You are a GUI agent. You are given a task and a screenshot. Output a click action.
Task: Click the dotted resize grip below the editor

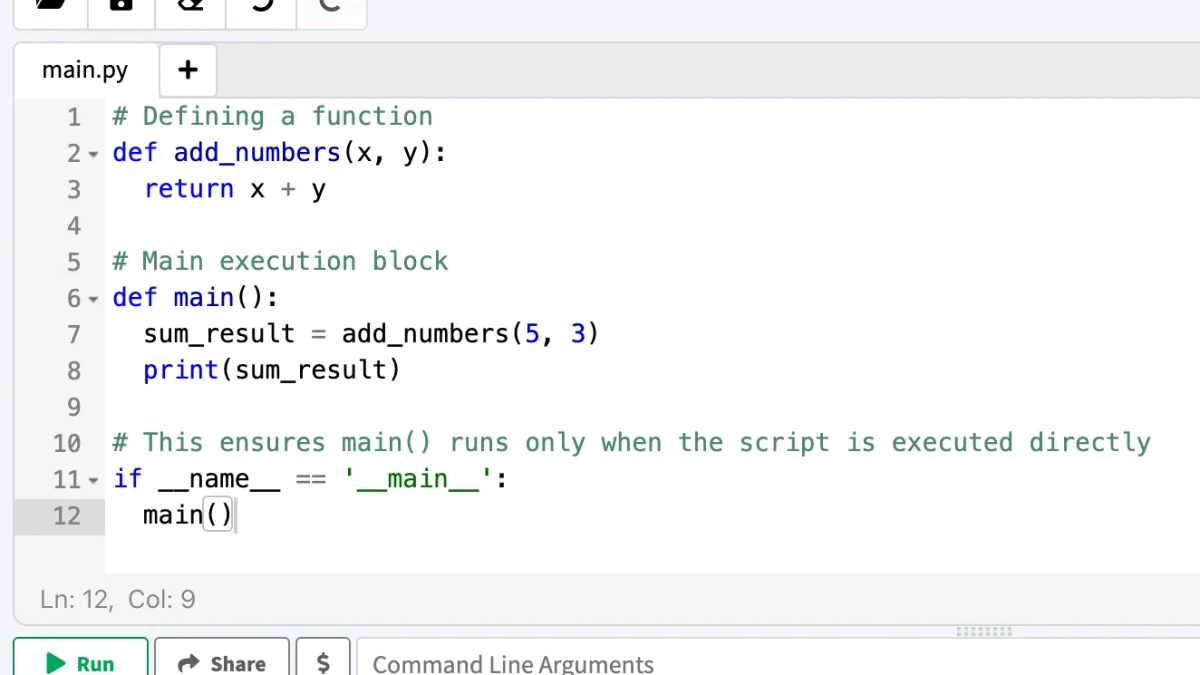click(x=984, y=631)
